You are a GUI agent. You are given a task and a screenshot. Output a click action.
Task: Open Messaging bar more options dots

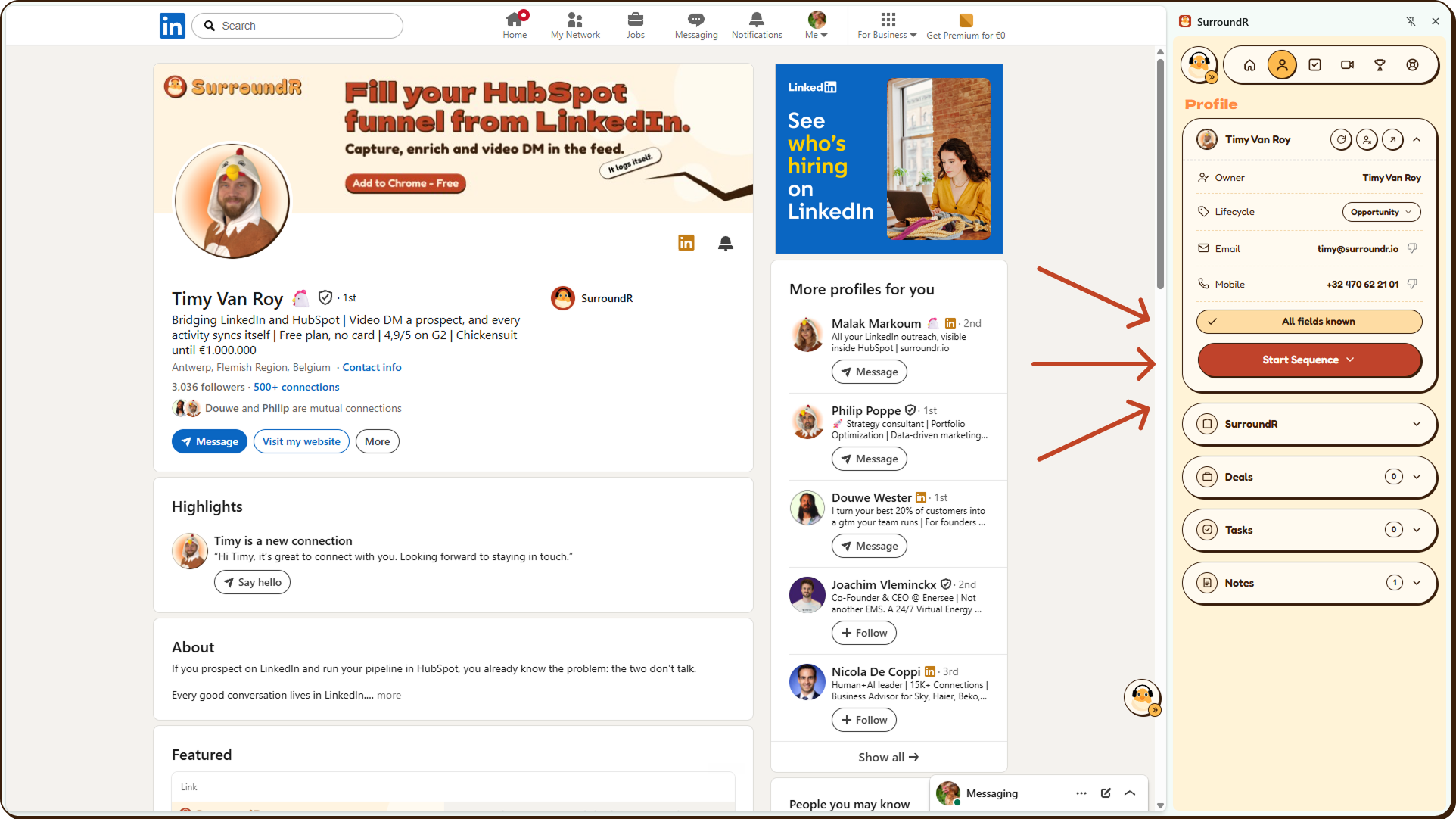tap(1081, 793)
